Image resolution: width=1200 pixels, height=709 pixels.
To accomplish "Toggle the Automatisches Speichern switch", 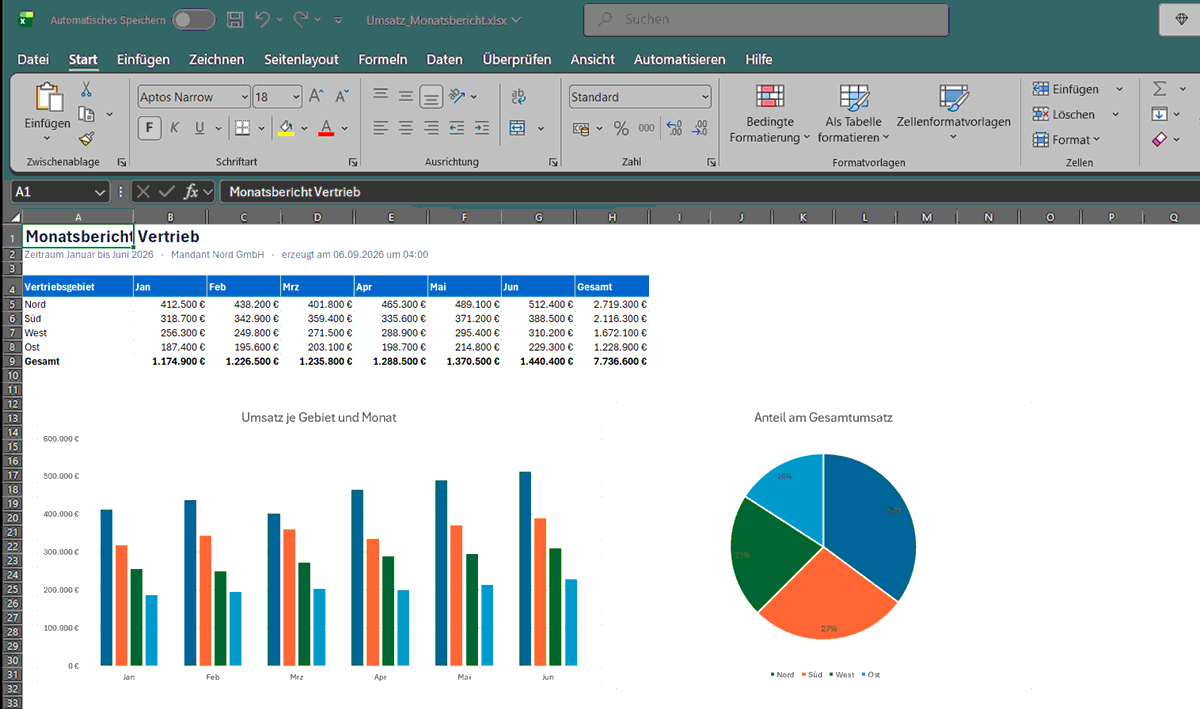I will coord(194,19).
